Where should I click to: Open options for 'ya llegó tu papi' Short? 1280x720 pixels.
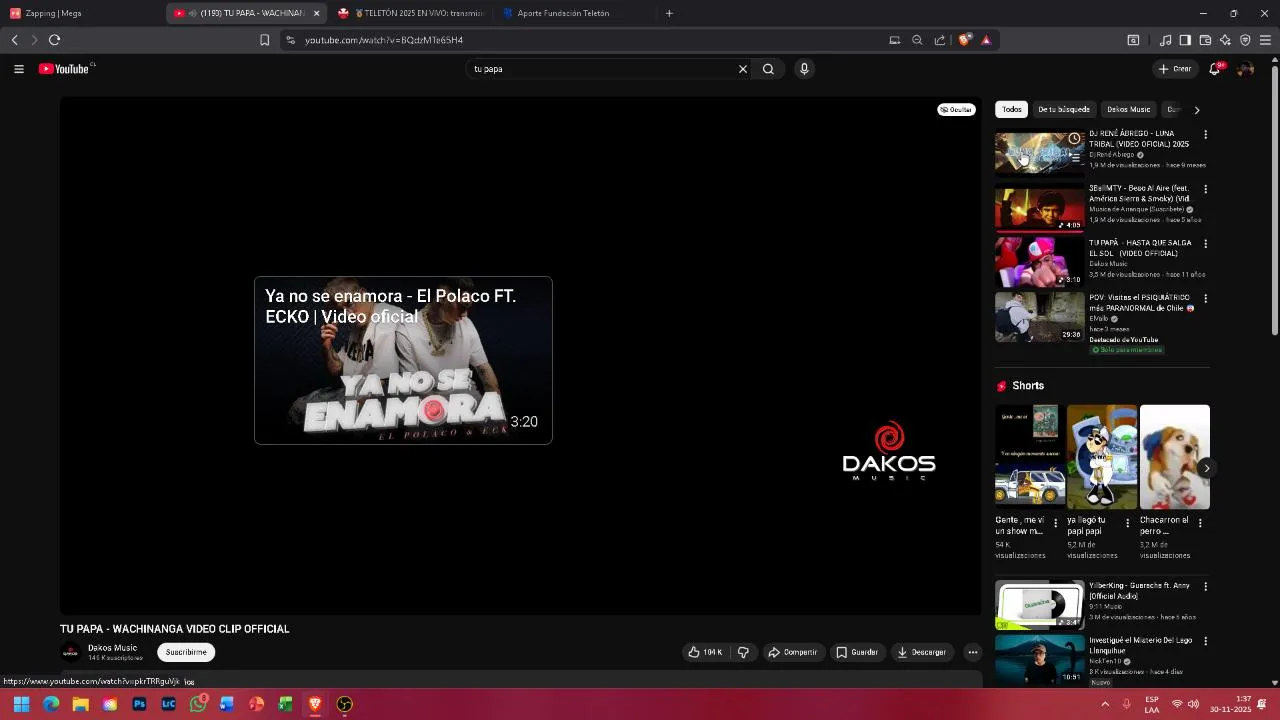click(x=1128, y=522)
